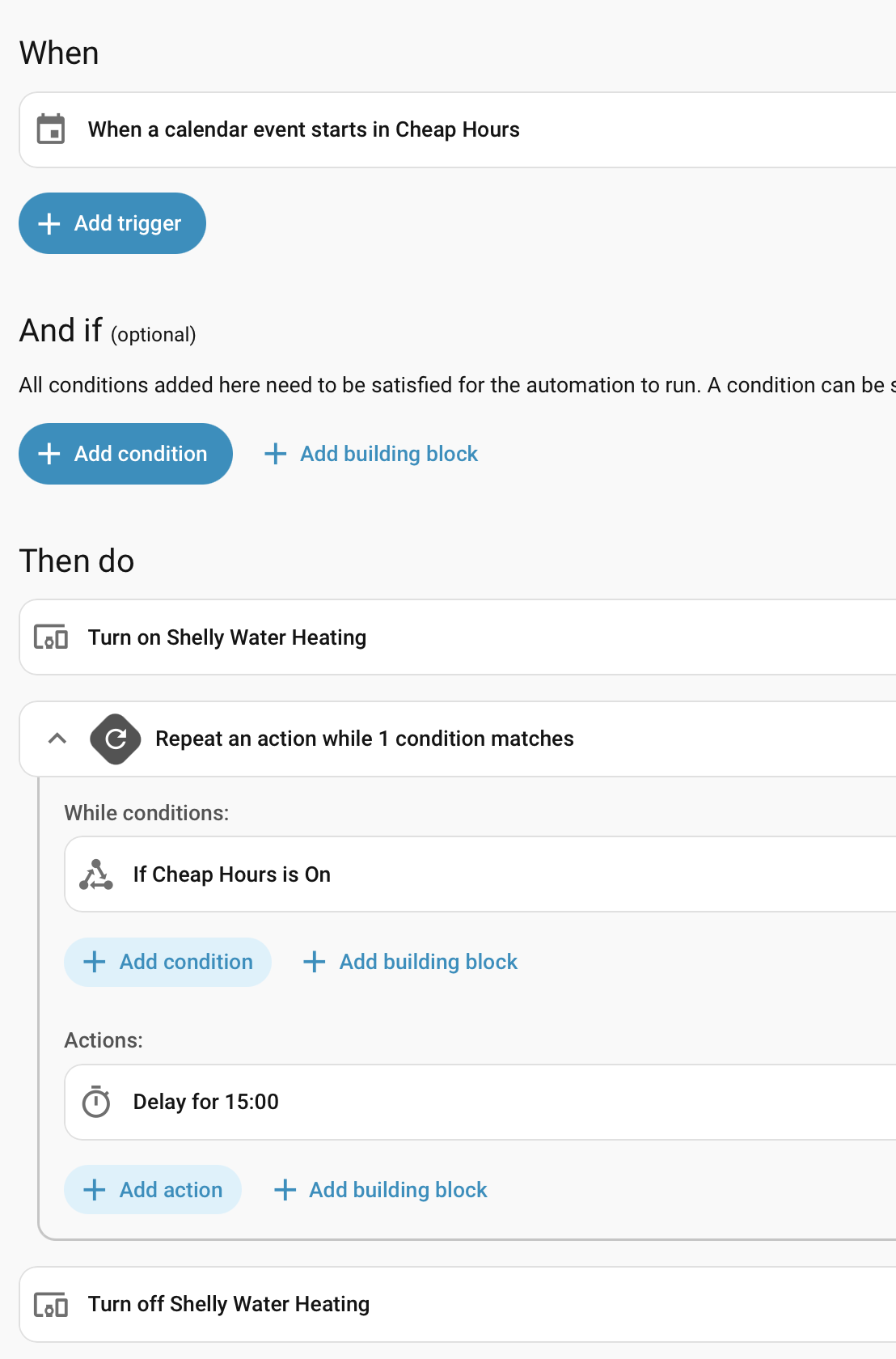Add building block under While conditions
Viewport: 896px width, 1359px height.
tap(411, 962)
